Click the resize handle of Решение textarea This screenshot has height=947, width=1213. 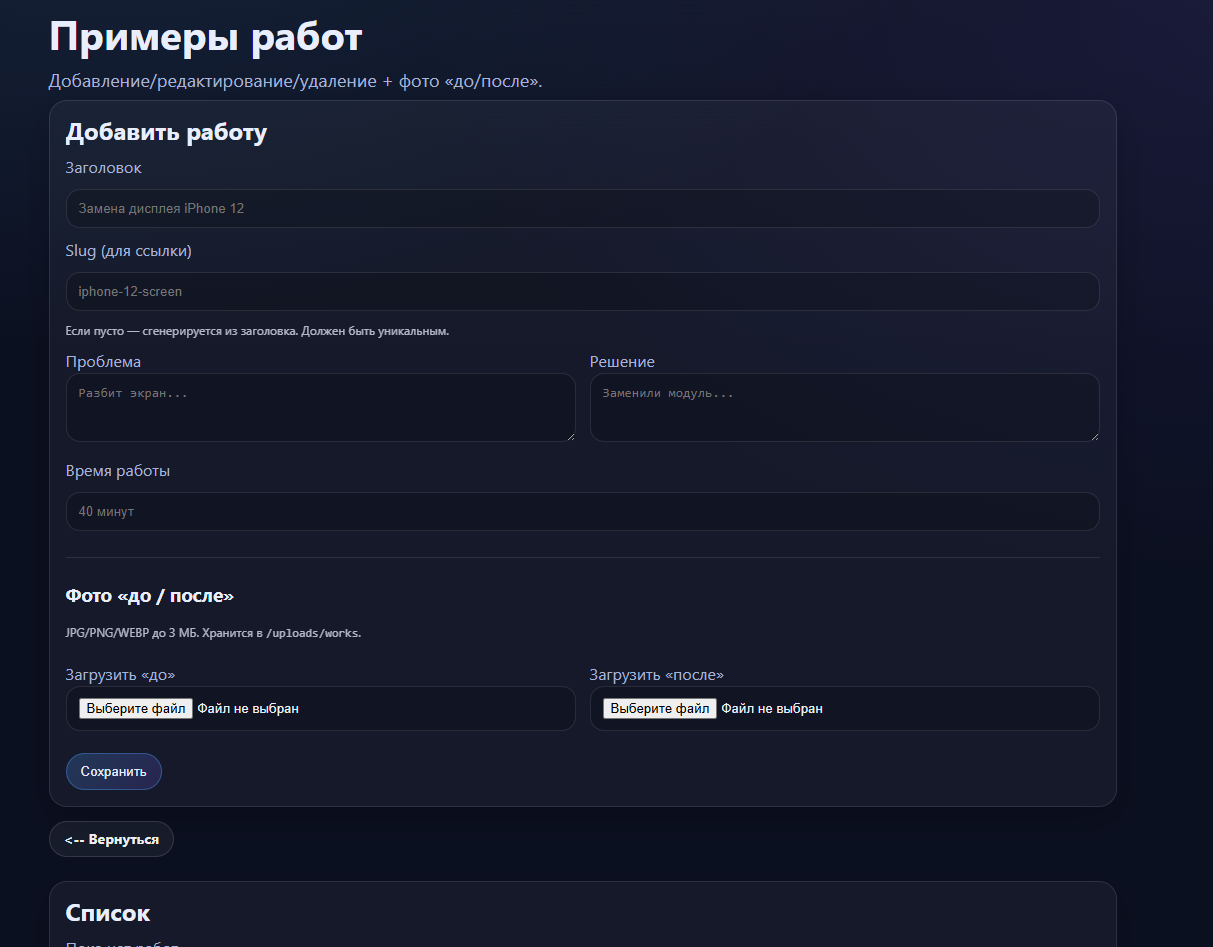pyautogui.click(x=1094, y=436)
